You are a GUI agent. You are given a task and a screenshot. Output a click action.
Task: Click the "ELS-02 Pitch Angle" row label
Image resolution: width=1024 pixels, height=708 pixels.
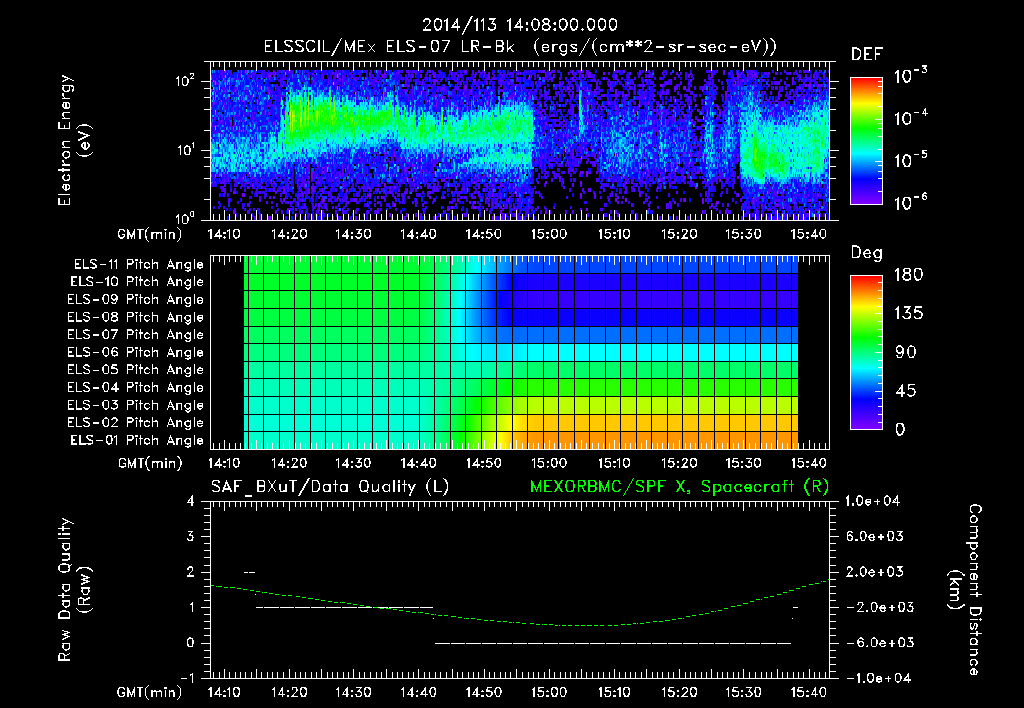(x=136, y=423)
